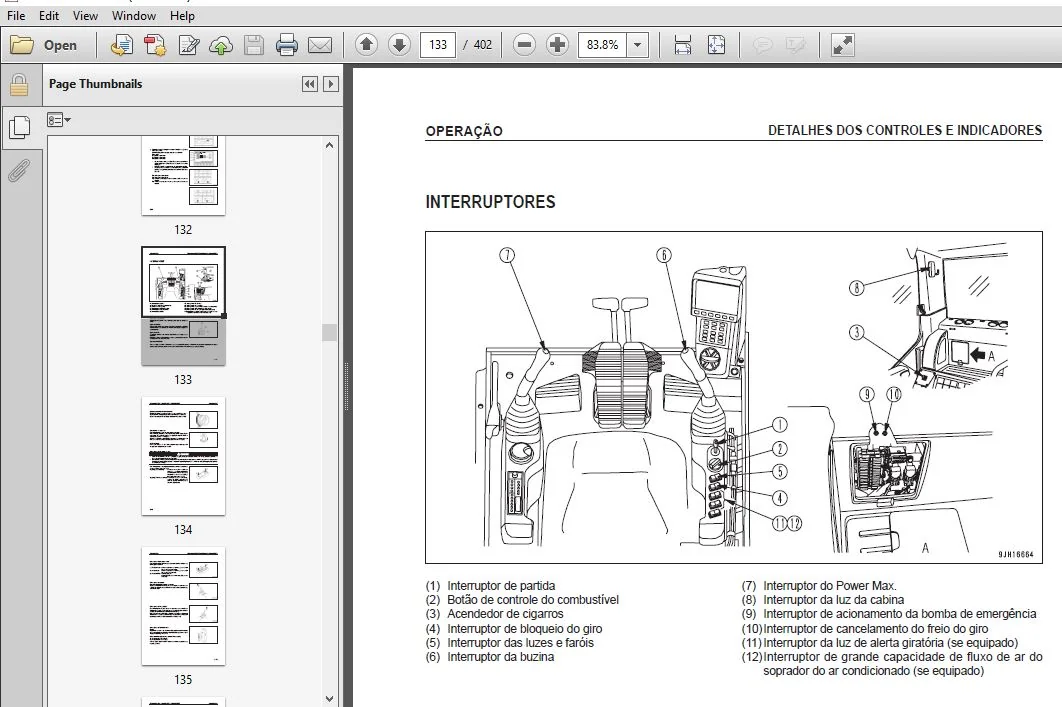The image size is (1062, 707).
Task: Click the thumbnail pane scrollbar handle
Action: click(329, 333)
